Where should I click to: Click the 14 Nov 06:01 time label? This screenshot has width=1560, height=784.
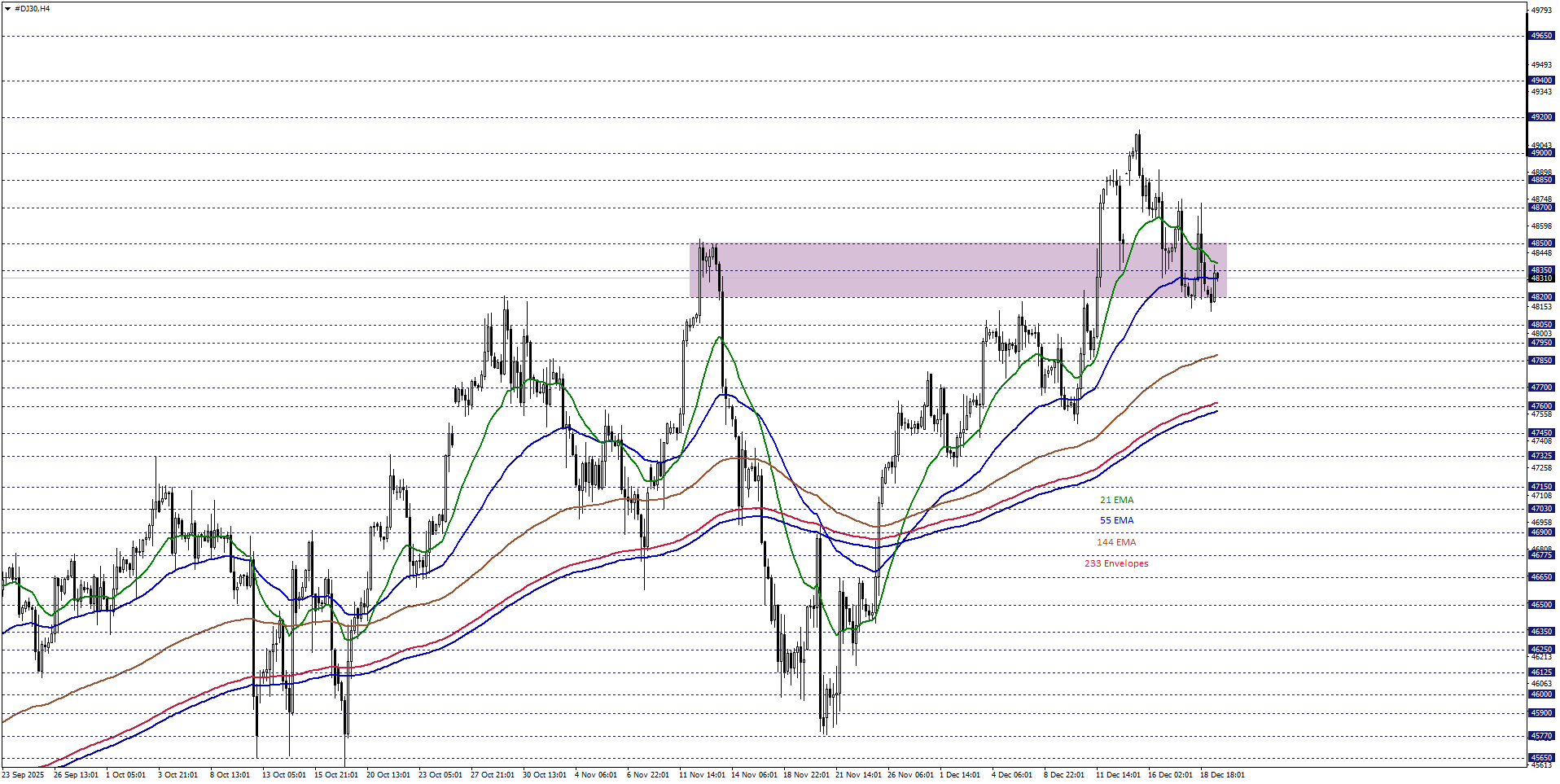(754, 775)
